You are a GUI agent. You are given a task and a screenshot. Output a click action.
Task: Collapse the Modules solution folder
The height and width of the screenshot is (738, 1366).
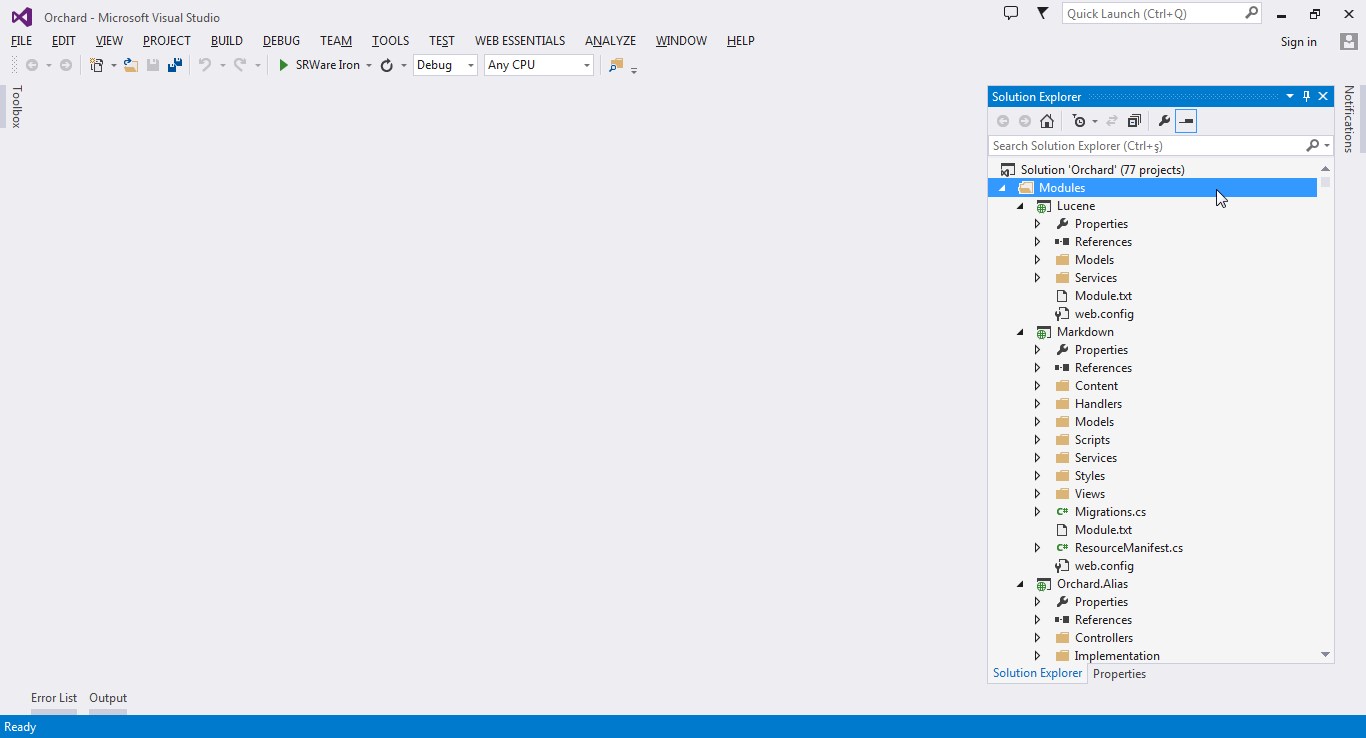1002,188
